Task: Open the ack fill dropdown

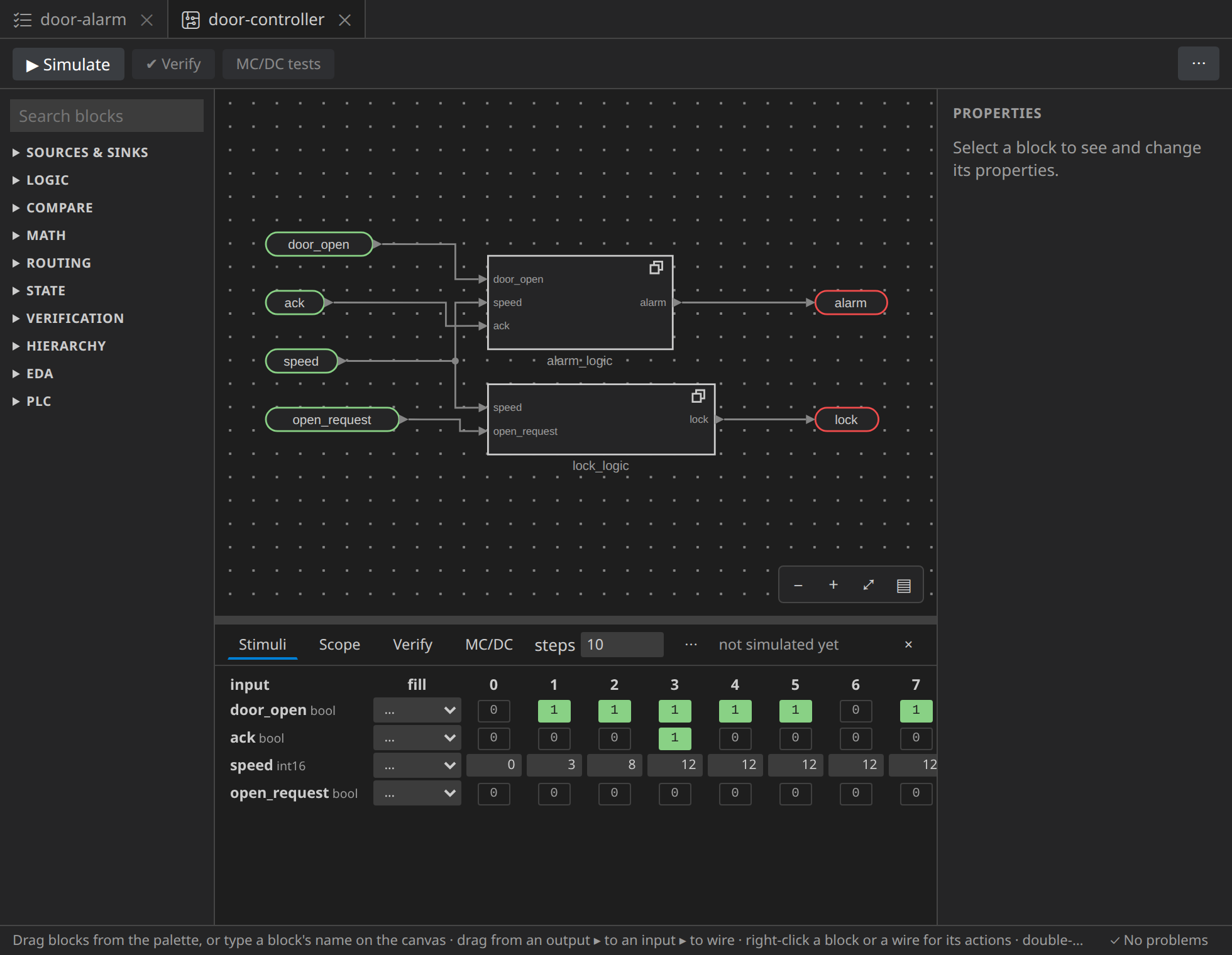Action: [x=417, y=738]
